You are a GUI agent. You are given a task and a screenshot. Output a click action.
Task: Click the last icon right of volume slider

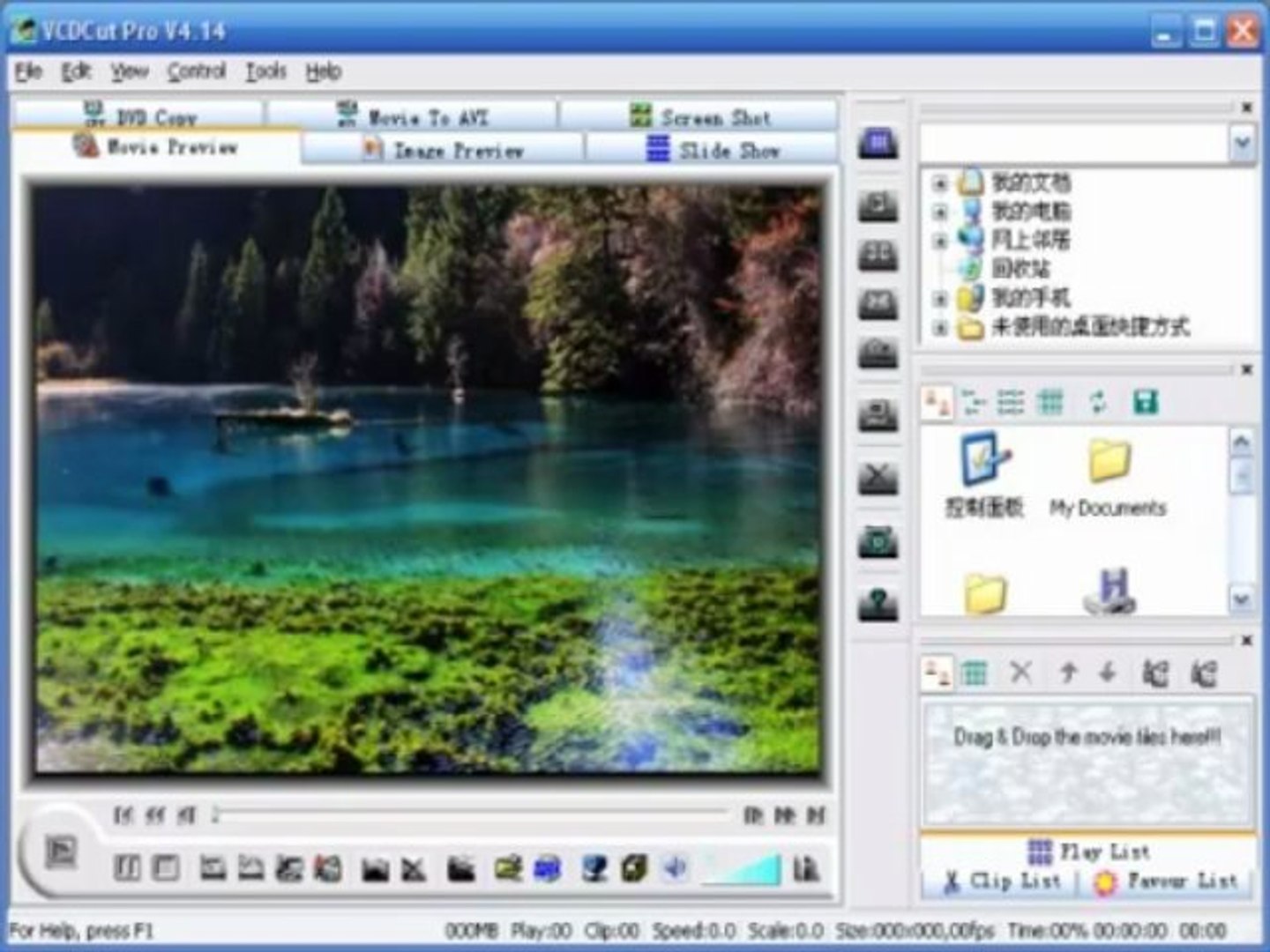point(806,869)
